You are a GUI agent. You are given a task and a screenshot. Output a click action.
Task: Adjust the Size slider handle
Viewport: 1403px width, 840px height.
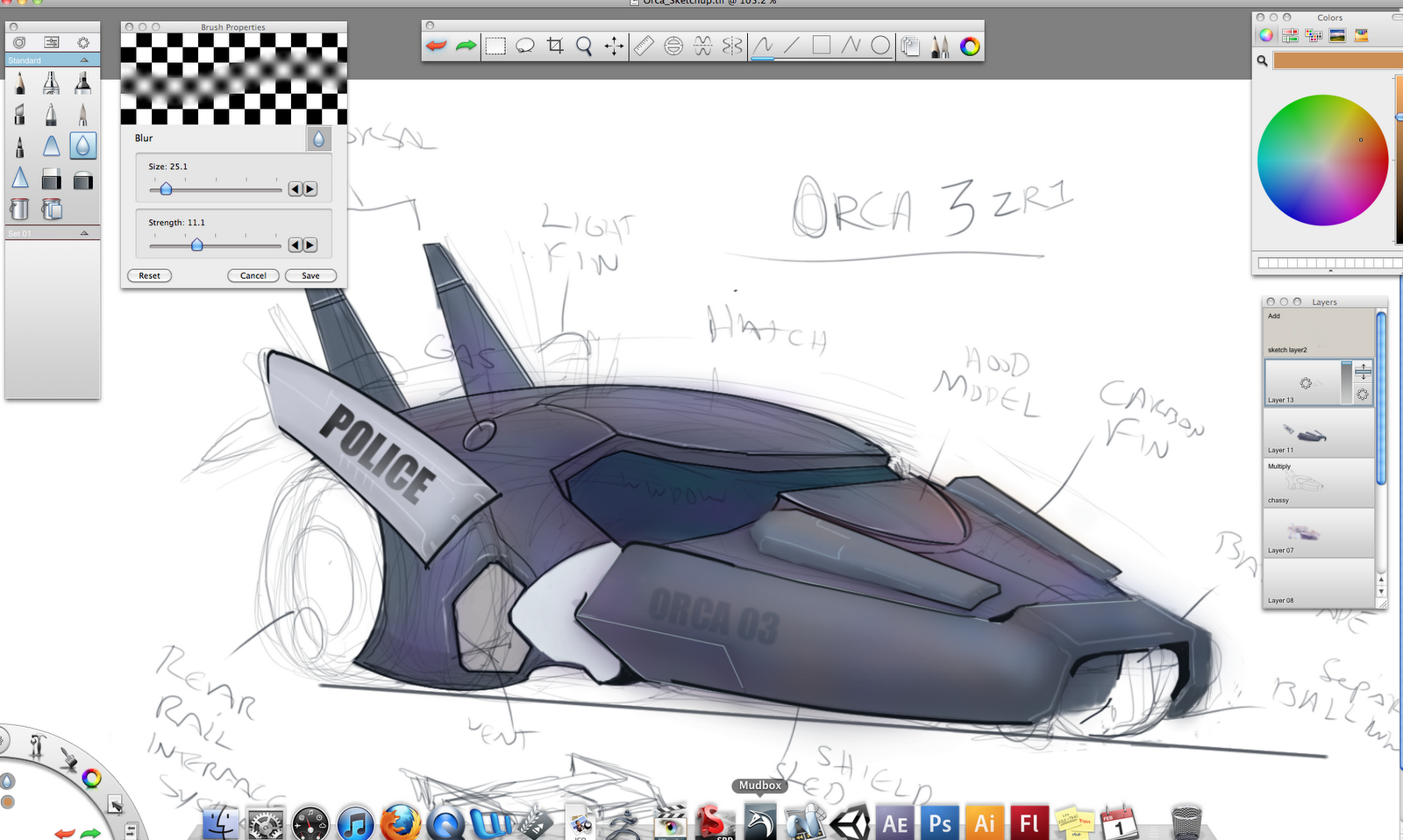(x=166, y=189)
